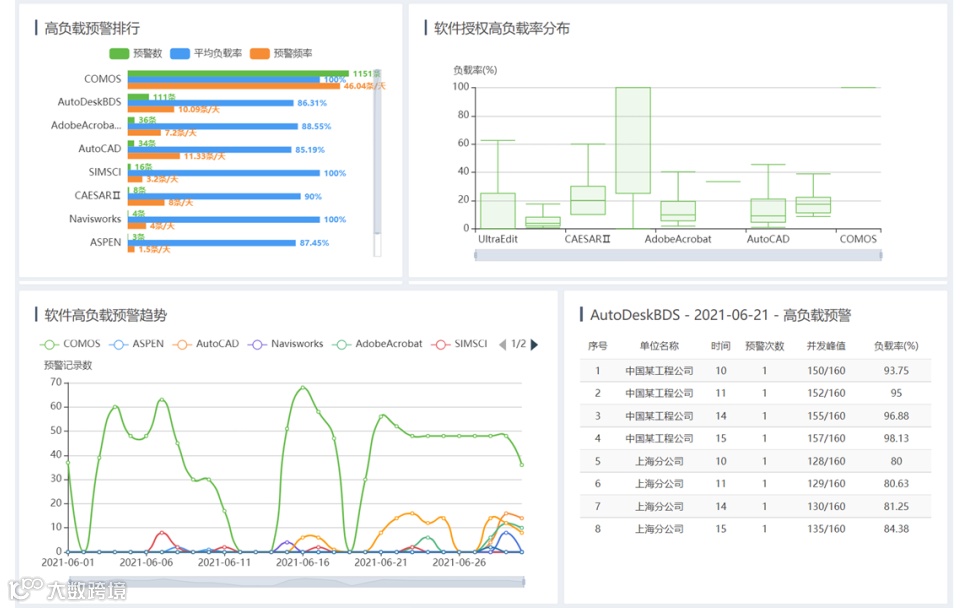The width and height of the screenshot is (973, 608).
Task: Click the SIMSCI label in the ranking chart
Action: point(104,172)
